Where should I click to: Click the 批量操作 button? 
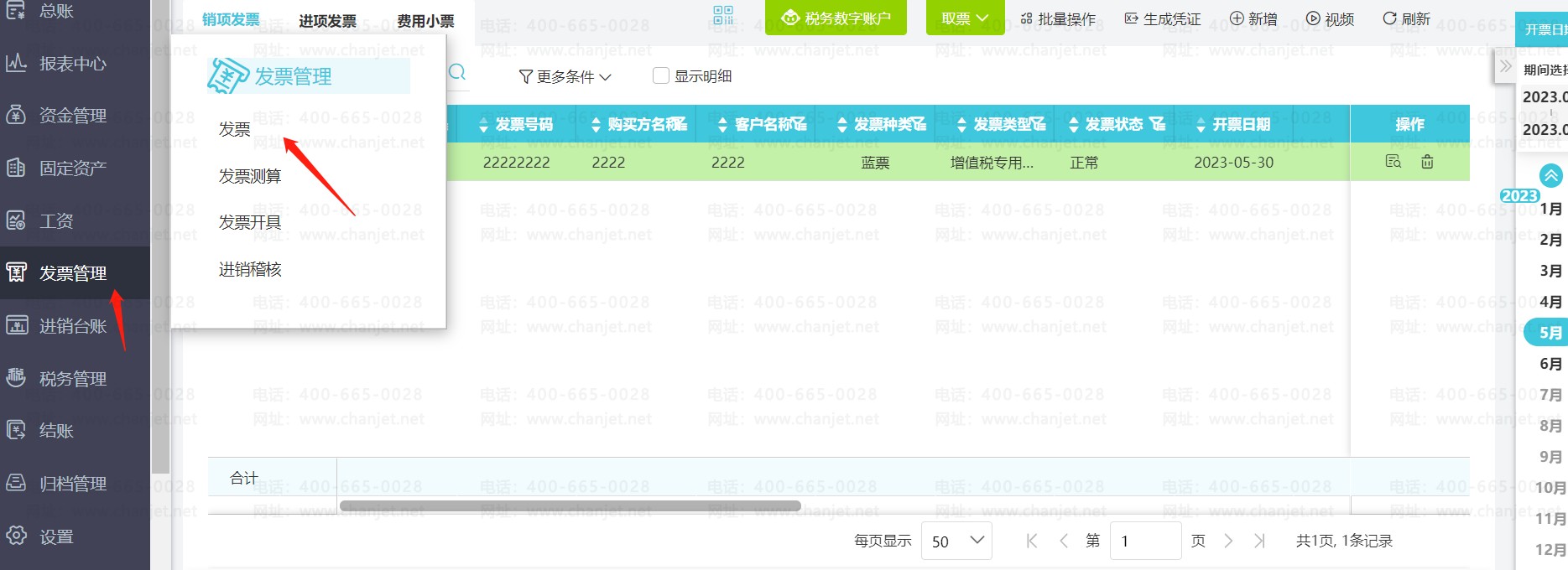tap(1058, 18)
